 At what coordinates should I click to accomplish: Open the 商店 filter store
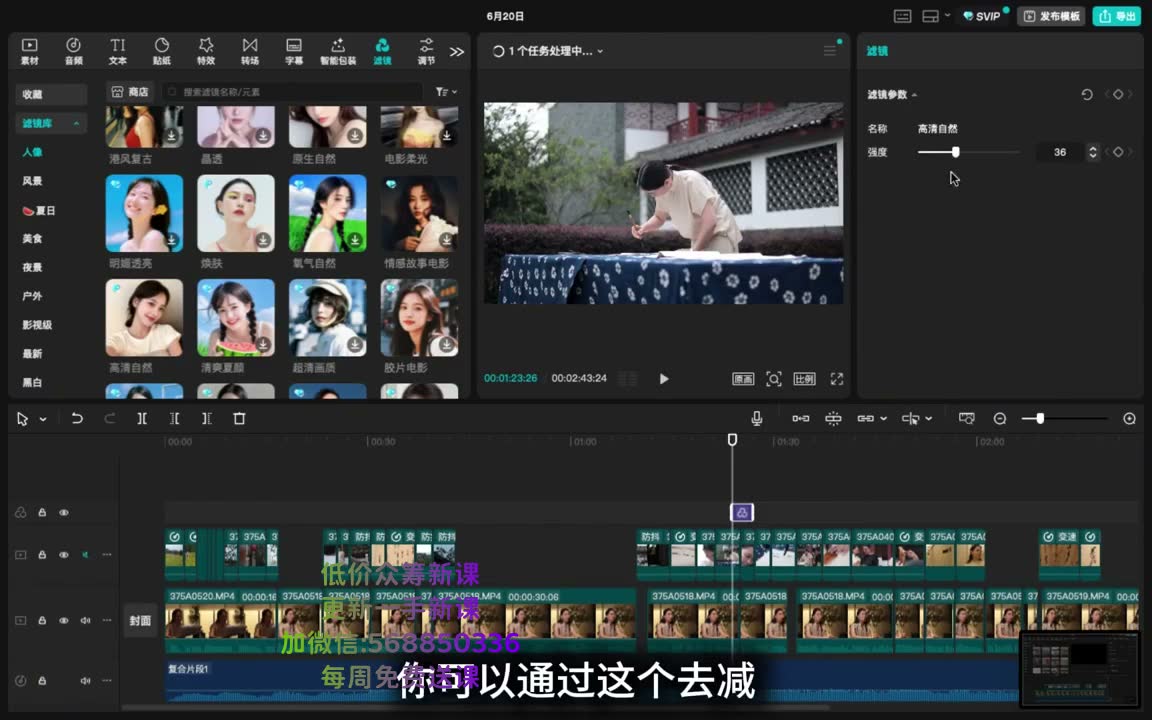129,92
